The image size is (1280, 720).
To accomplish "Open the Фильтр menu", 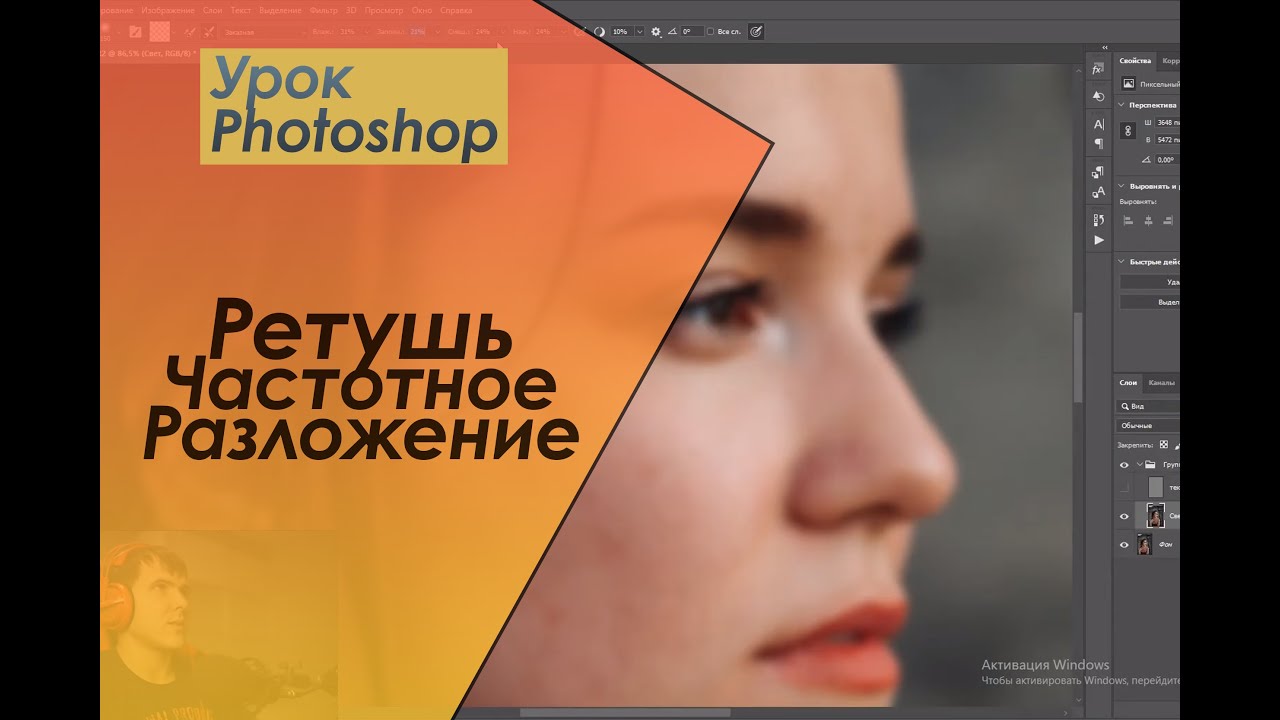I will pos(324,11).
